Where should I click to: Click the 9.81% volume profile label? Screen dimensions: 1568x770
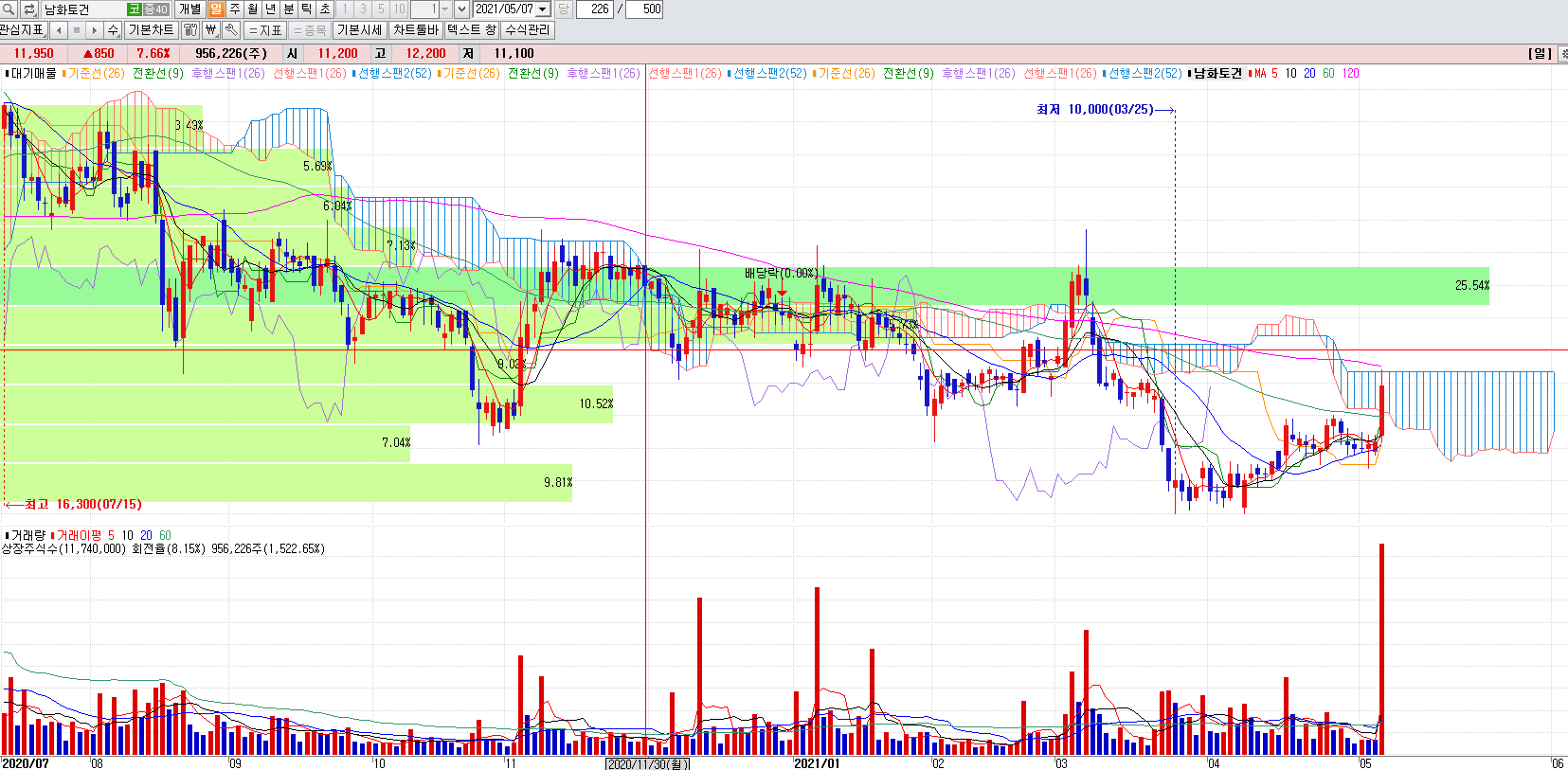tap(558, 483)
